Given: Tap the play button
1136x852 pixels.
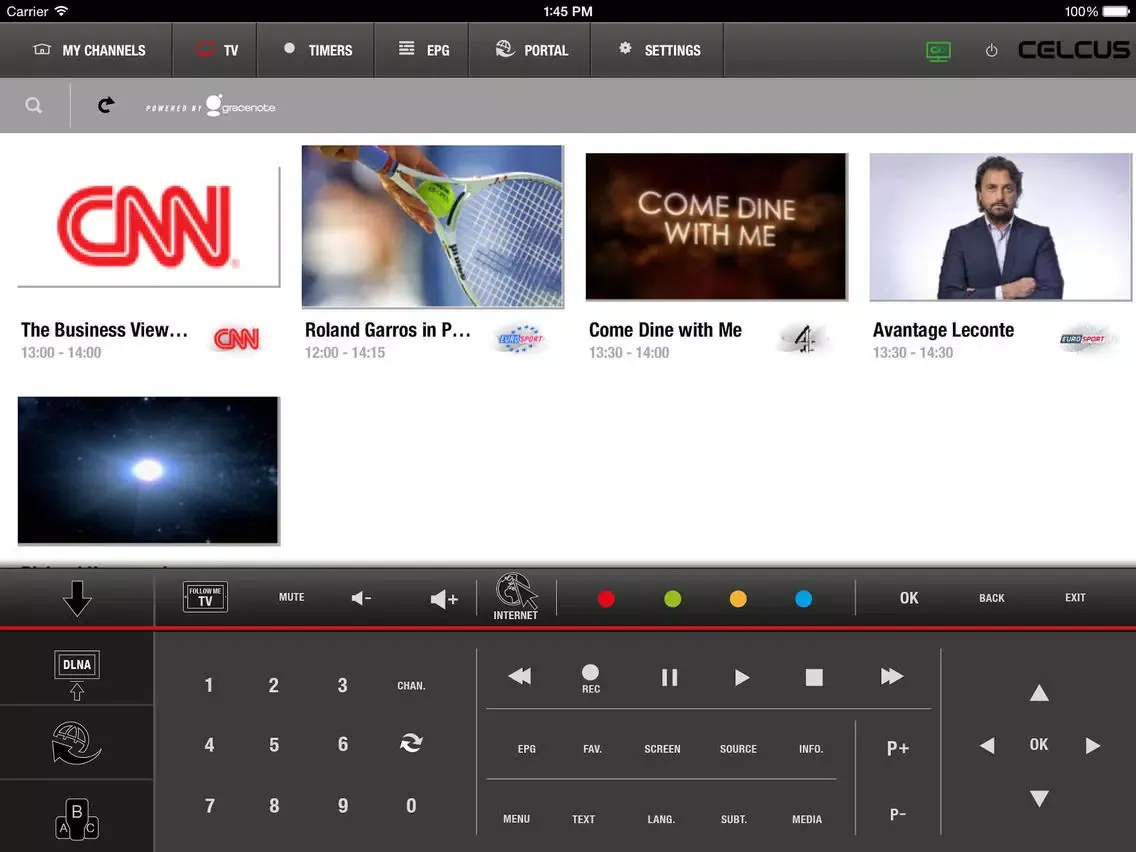Looking at the screenshot, I should [742, 677].
